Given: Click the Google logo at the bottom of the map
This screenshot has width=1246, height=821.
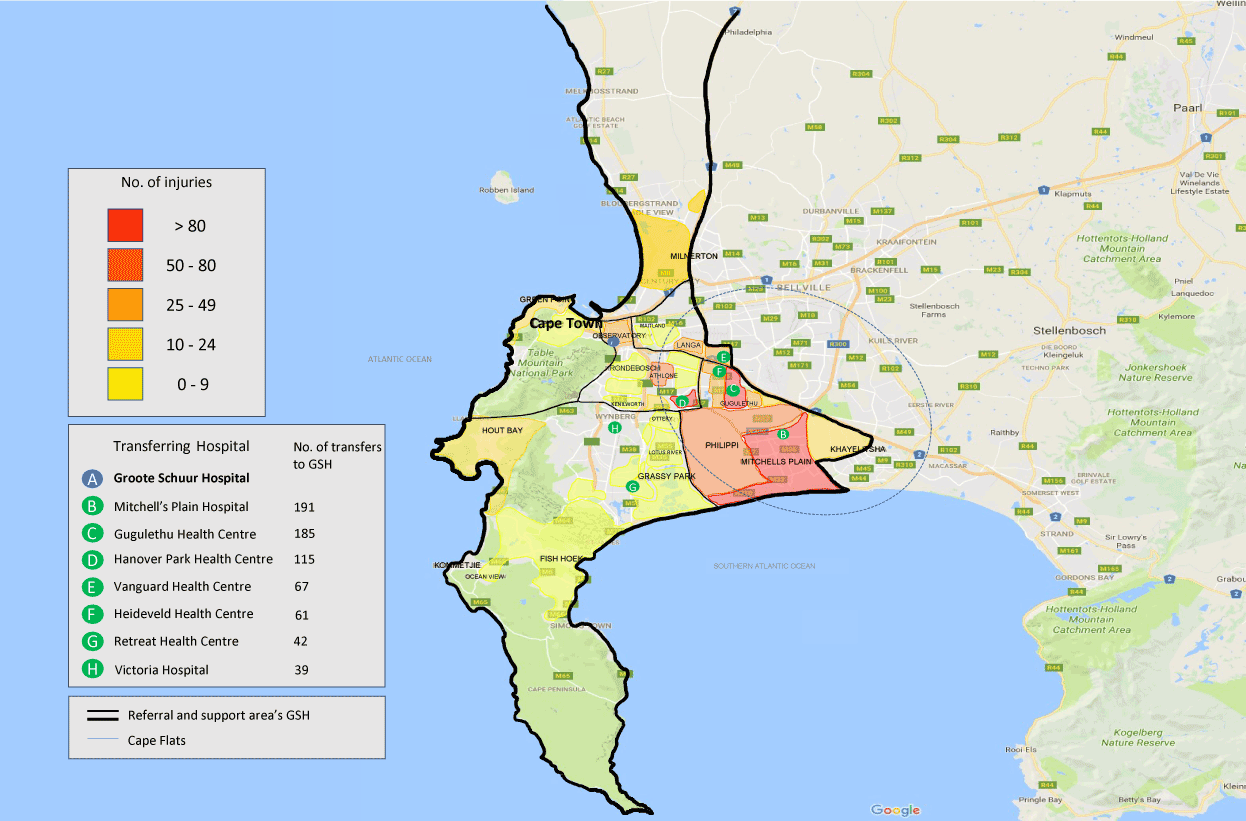Looking at the screenshot, I should click(x=895, y=810).
